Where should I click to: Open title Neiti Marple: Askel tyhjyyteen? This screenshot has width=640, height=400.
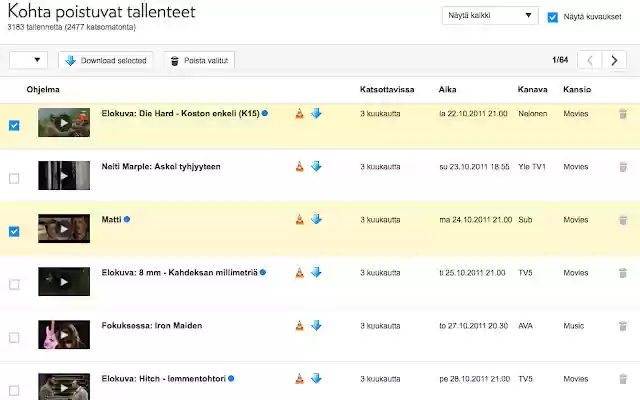161,167
